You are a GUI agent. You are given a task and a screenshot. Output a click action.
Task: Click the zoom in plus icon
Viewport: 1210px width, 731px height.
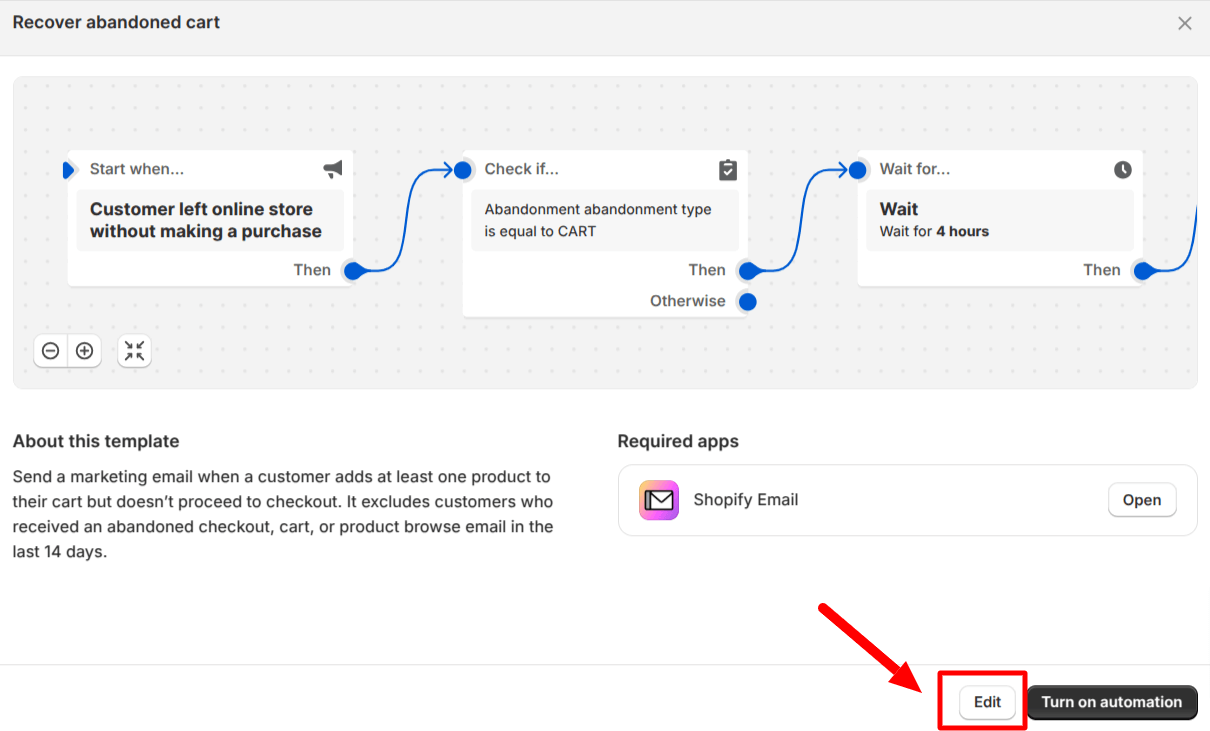pos(85,351)
